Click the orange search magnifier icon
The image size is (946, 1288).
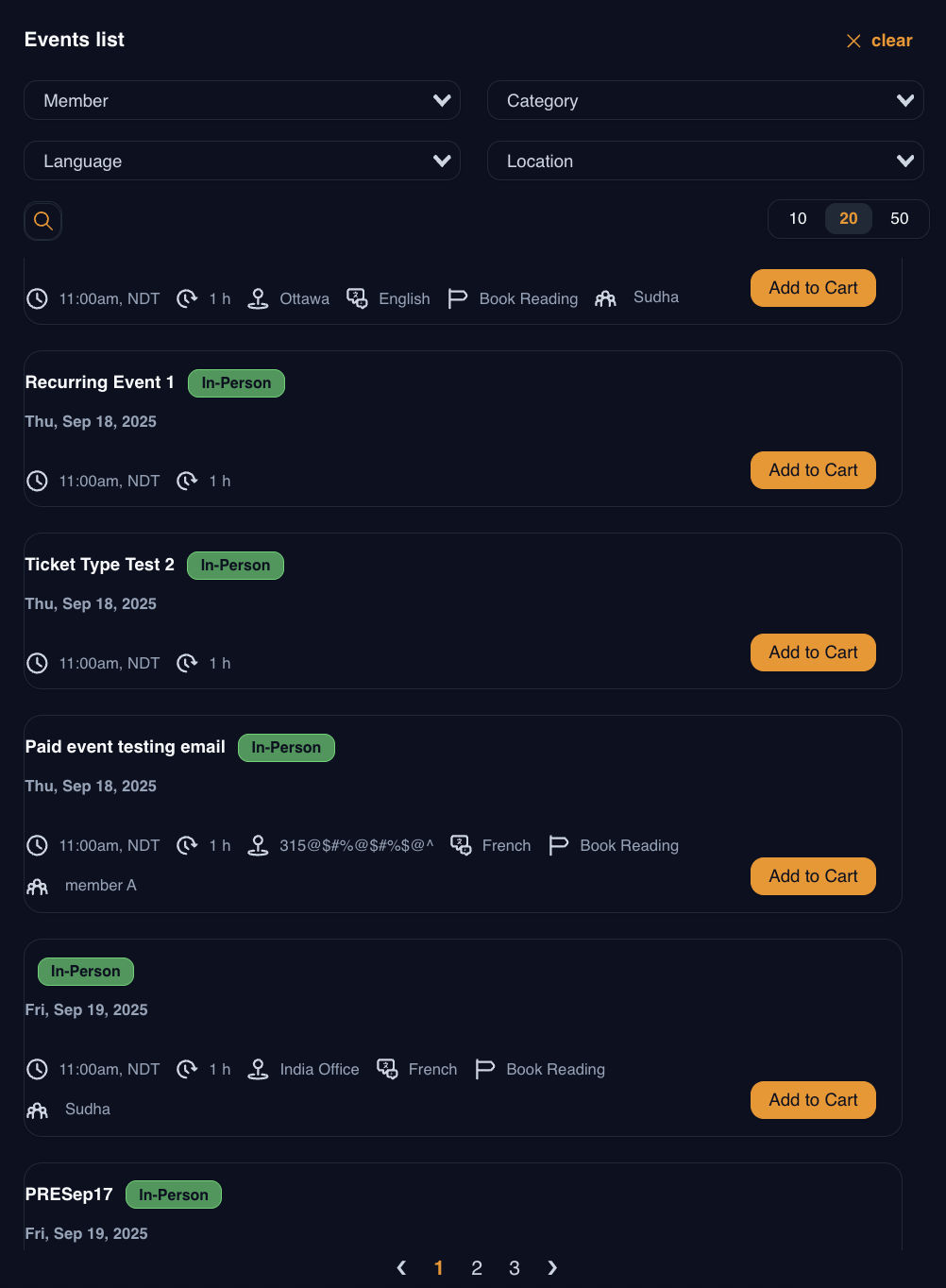(42, 221)
